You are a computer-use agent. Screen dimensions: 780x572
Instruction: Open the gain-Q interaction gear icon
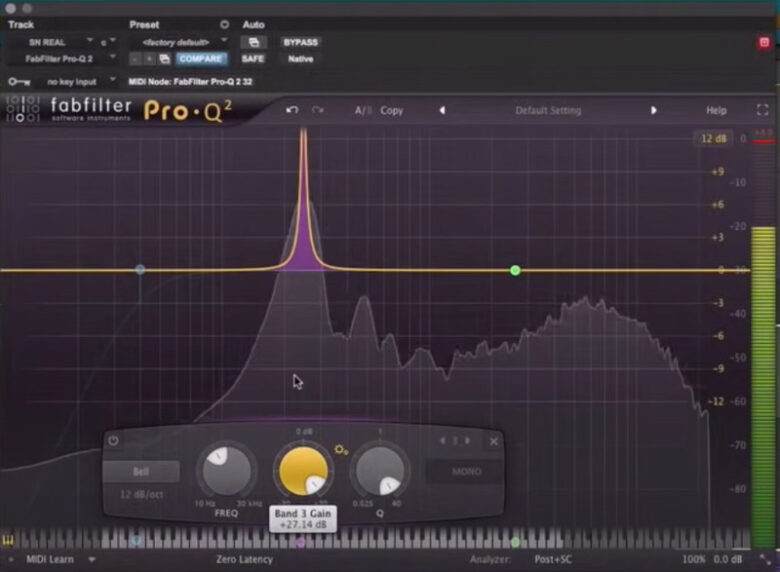[341, 450]
